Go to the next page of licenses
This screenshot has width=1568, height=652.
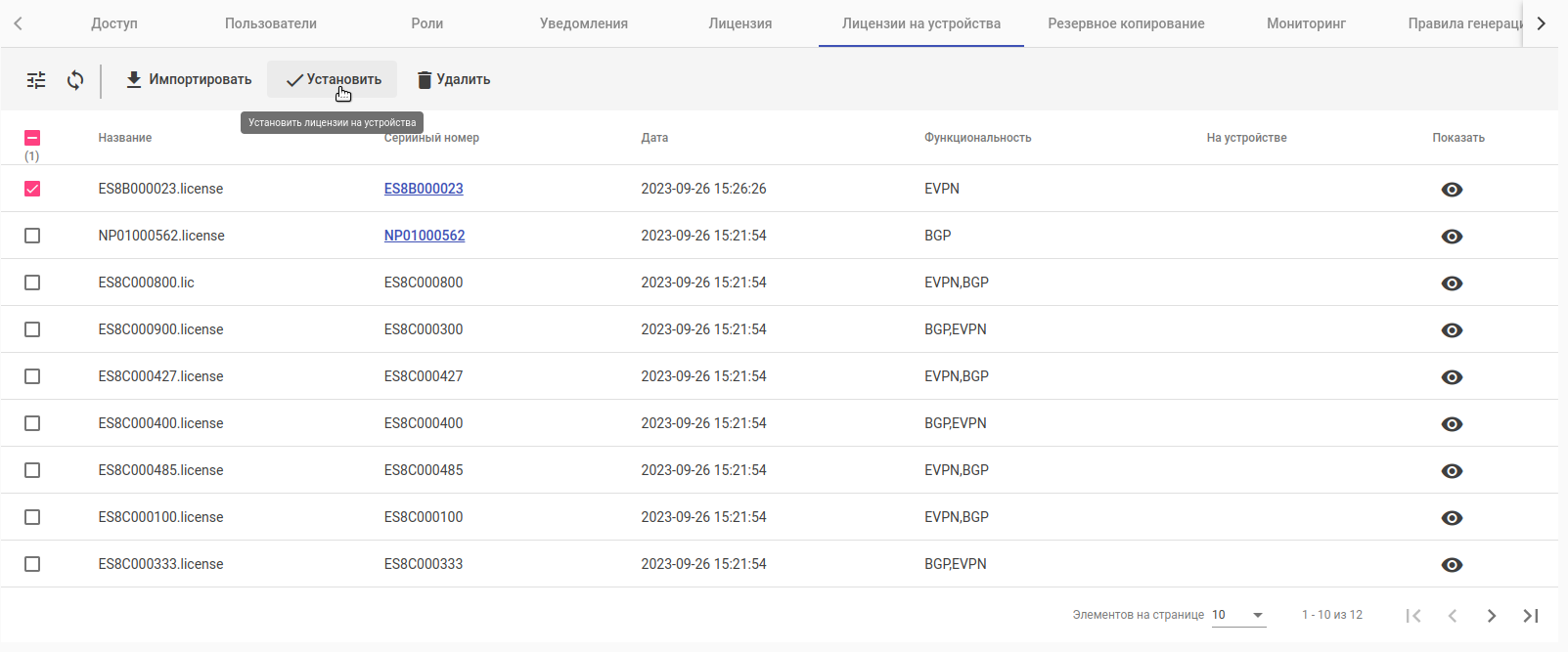(x=1492, y=616)
